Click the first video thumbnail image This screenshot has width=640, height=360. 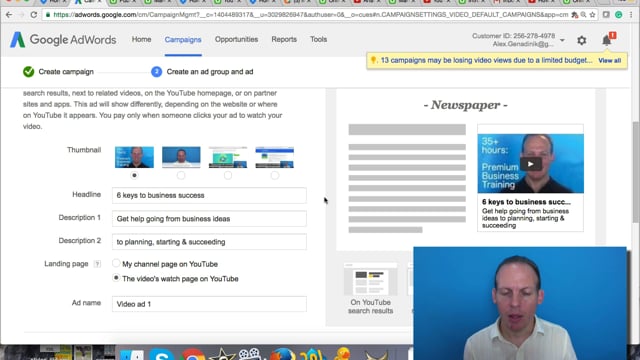(134, 157)
